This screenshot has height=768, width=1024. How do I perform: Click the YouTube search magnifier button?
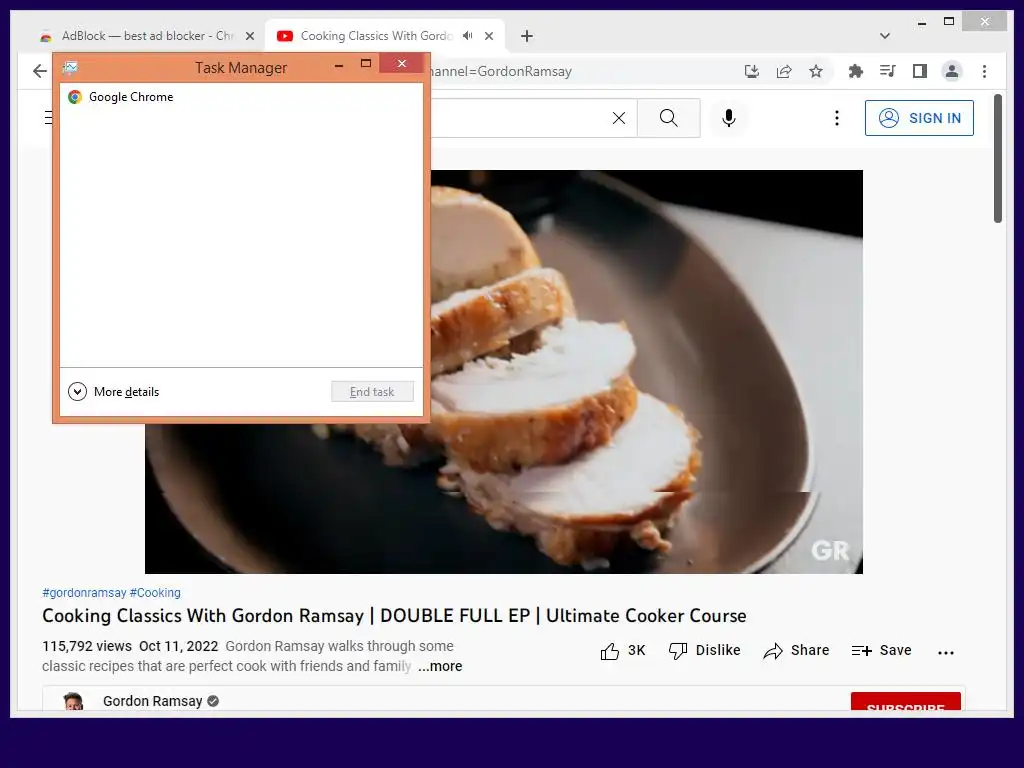point(669,118)
